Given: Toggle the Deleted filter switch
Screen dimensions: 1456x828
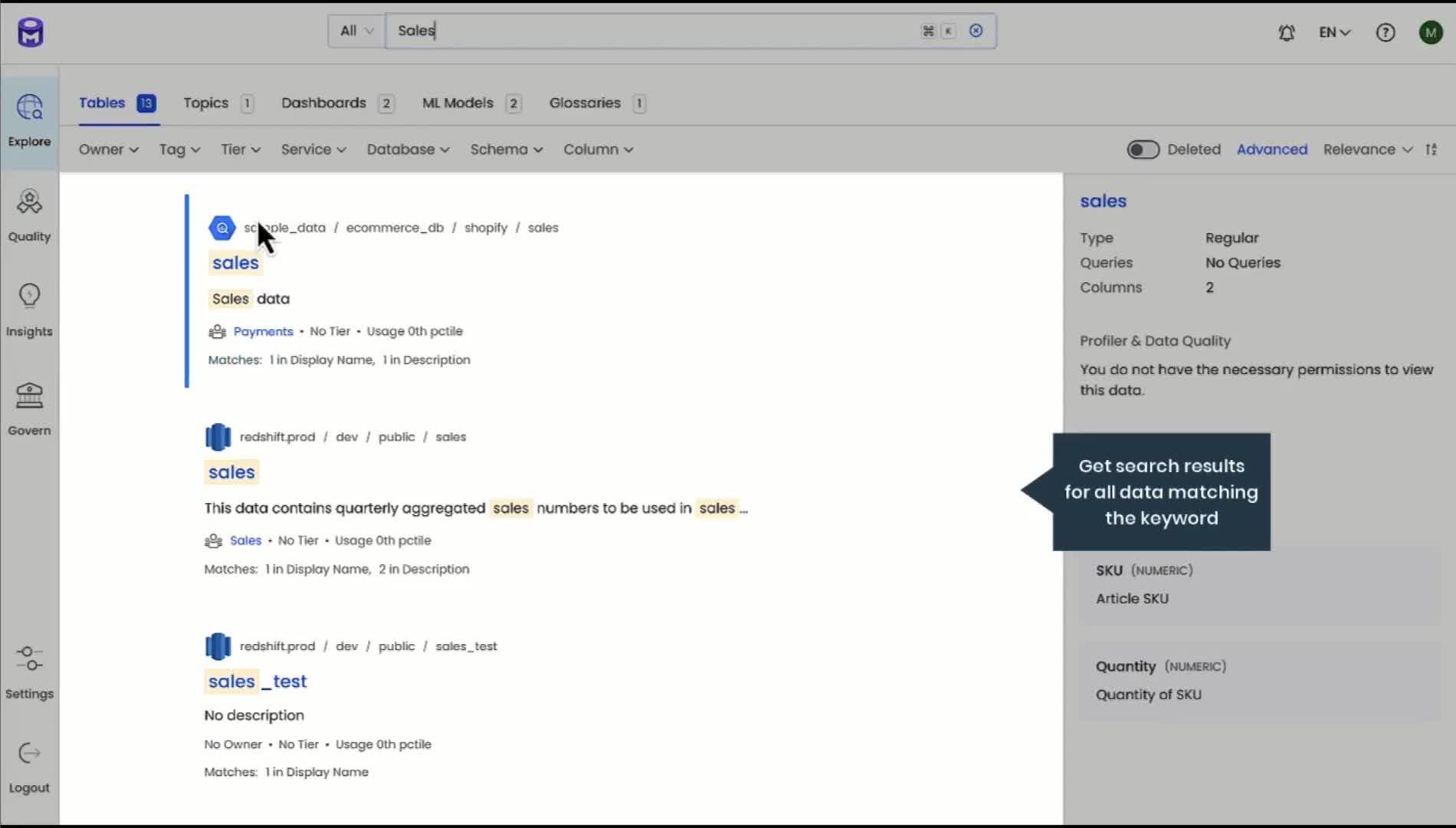Looking at the screenshot, I should coord(1143,149).
